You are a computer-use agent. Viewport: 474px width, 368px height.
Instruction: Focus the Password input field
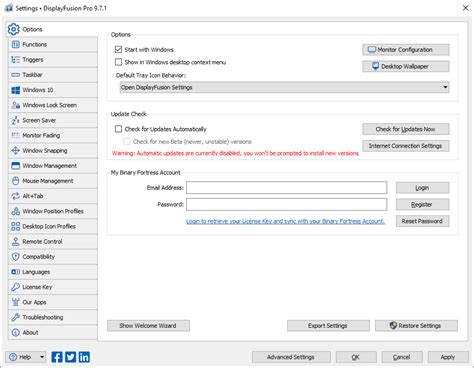click(x=286, y=204)
